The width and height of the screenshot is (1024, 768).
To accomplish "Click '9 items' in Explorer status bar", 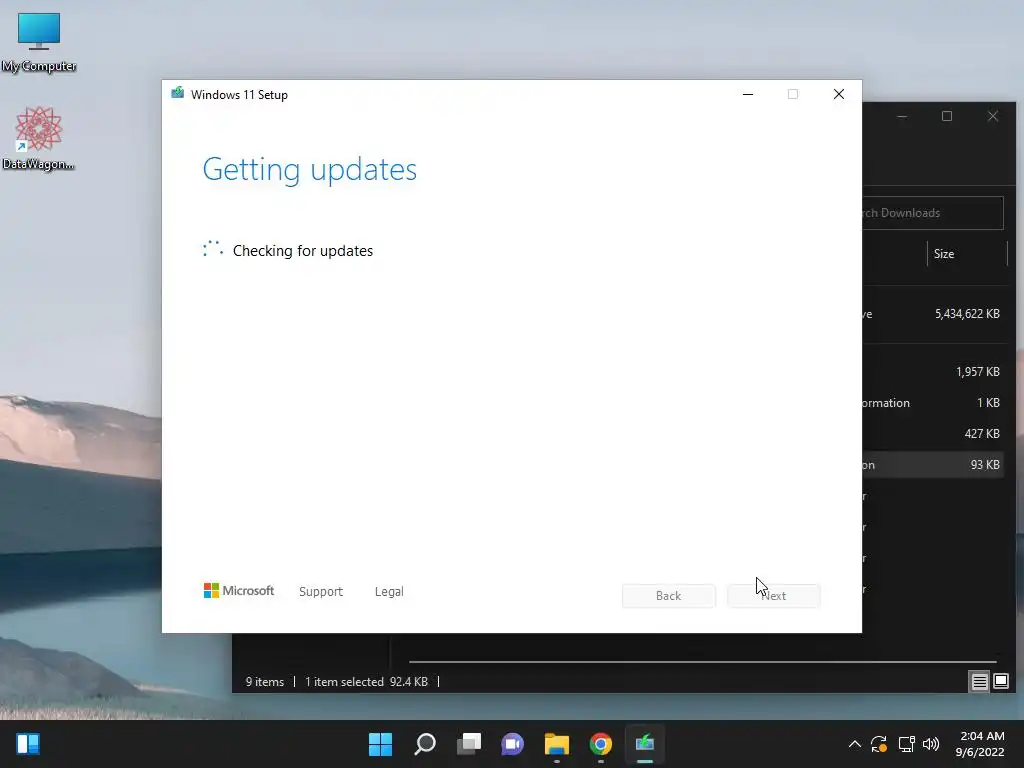I will [x=264, y=682].
